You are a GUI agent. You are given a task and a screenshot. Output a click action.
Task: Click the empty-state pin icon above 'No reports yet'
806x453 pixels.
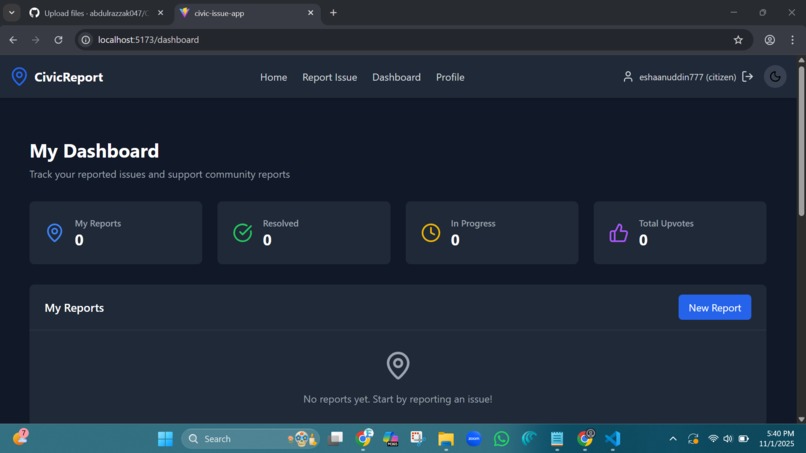[398, 365]
